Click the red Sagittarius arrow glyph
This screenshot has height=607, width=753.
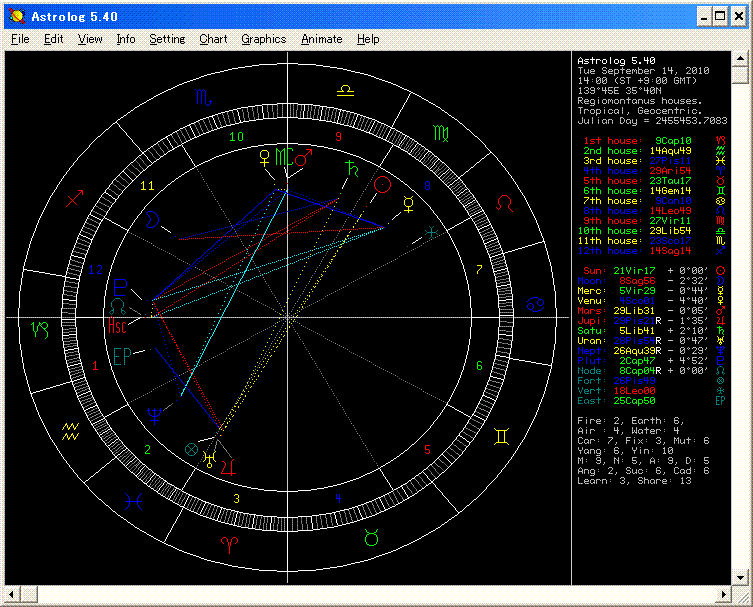click(75, 201)
